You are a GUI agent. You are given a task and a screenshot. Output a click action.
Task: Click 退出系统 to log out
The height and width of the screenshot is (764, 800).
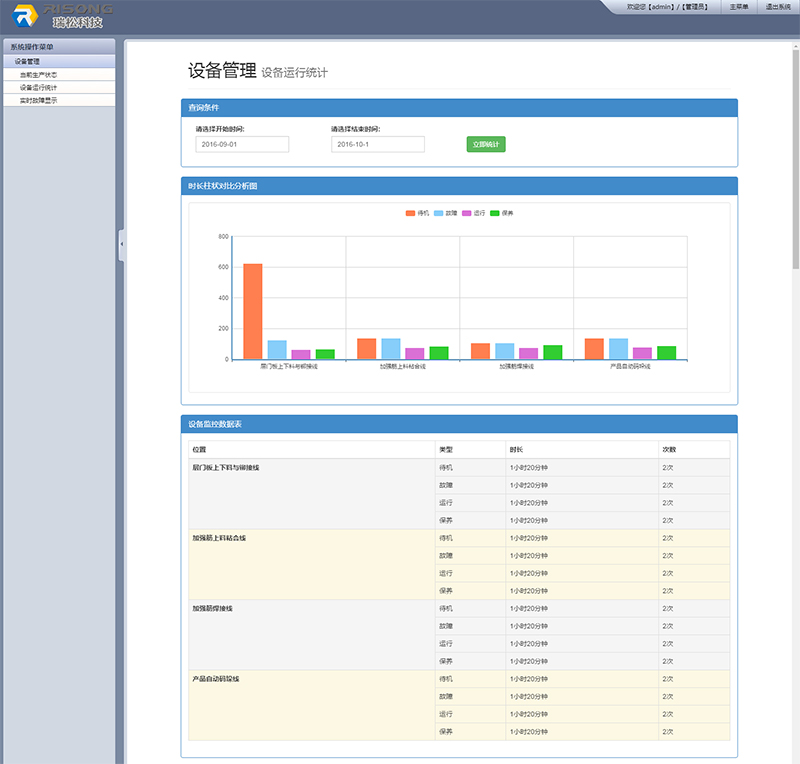click(x=778, y=7)
